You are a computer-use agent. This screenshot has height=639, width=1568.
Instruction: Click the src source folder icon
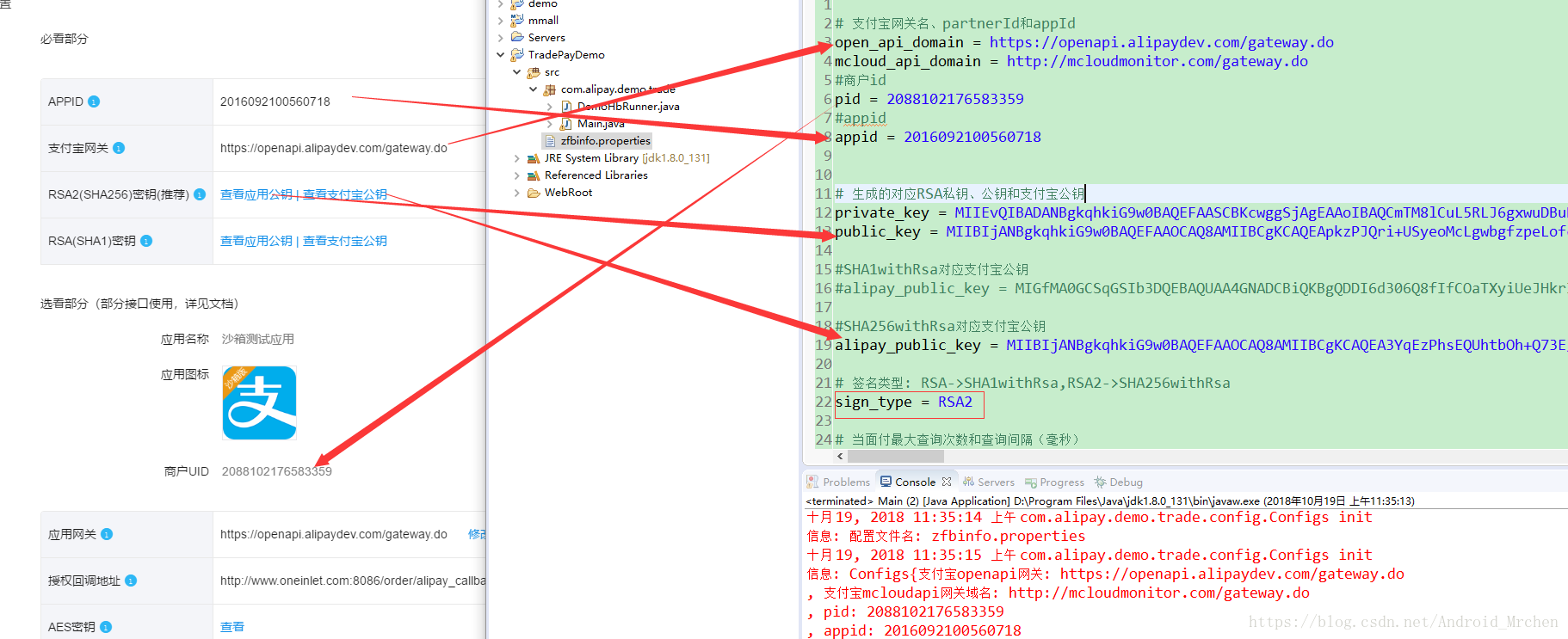[534, 72]
